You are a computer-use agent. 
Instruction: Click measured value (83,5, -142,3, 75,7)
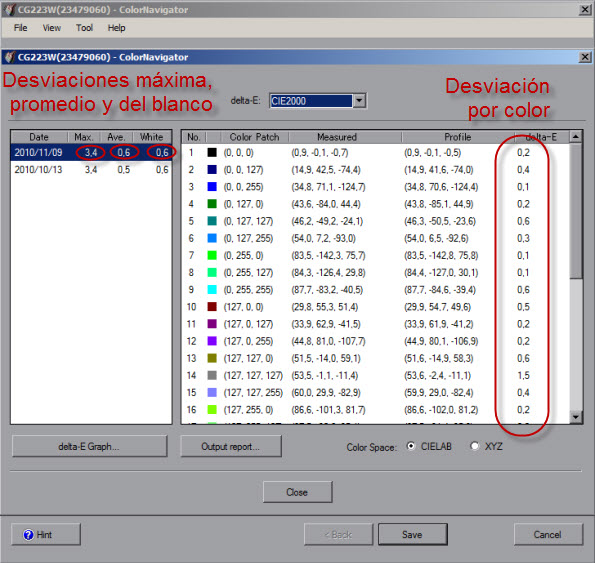(x=328, y=255)
